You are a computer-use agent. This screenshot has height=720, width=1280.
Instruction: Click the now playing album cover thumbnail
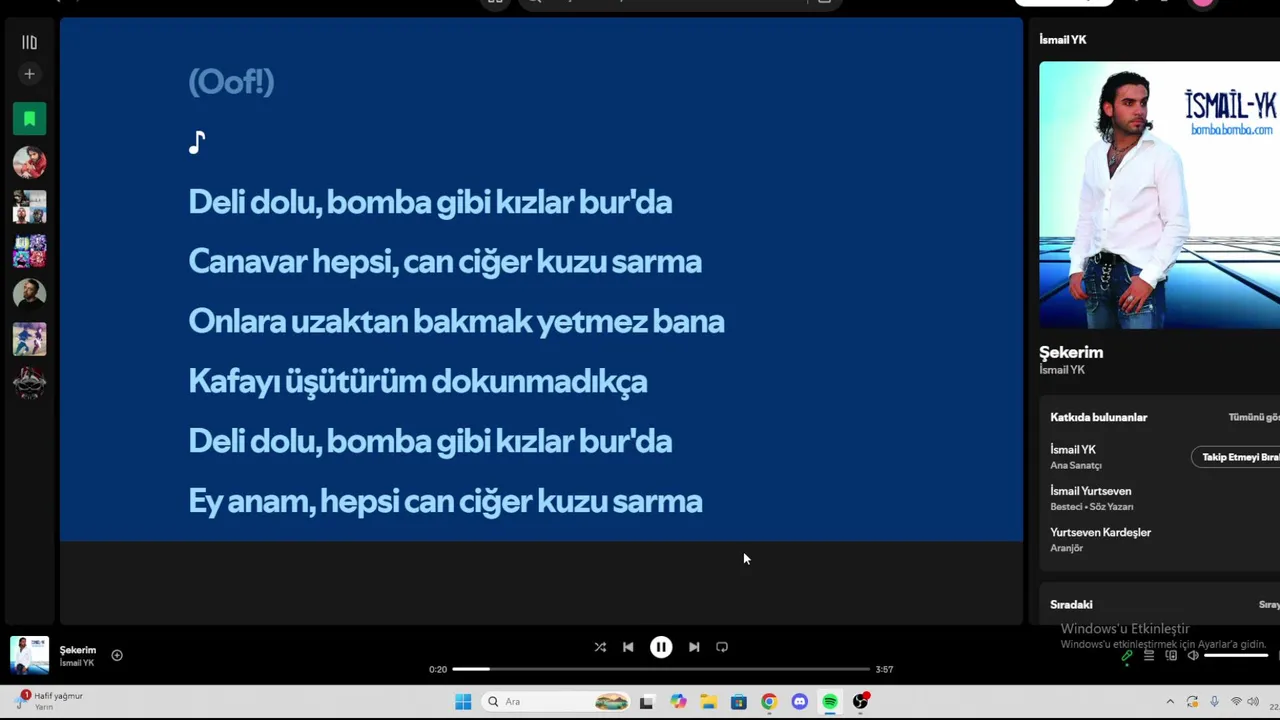tap(29, 656)
